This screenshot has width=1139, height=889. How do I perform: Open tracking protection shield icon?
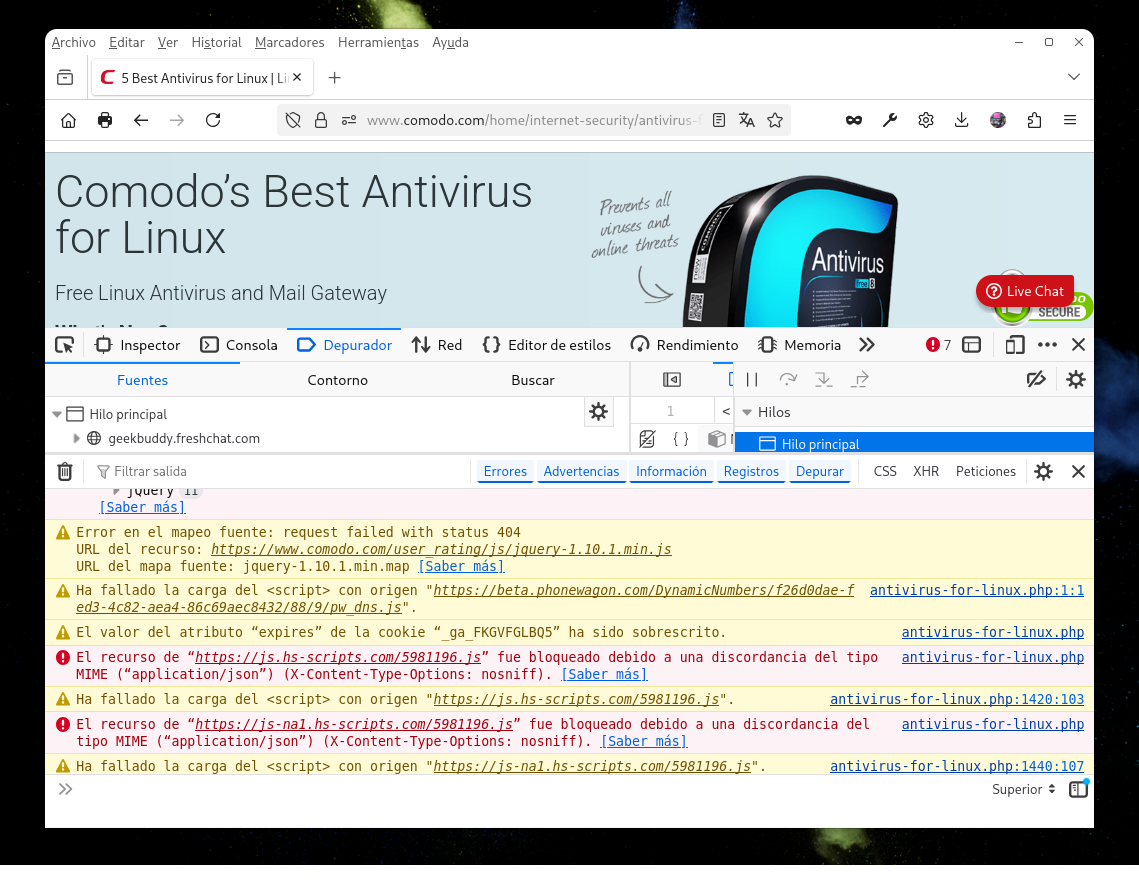click(293, 121)
